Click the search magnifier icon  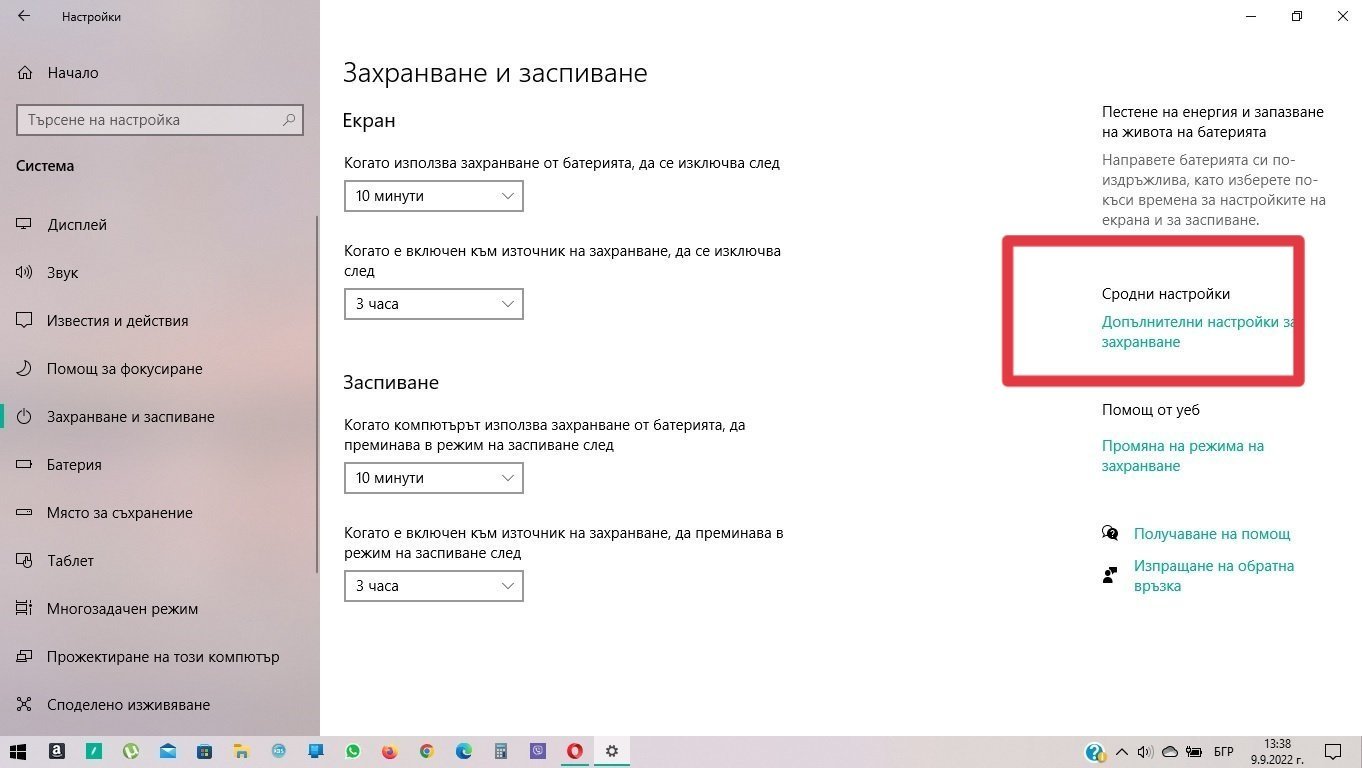click(289, 120)
